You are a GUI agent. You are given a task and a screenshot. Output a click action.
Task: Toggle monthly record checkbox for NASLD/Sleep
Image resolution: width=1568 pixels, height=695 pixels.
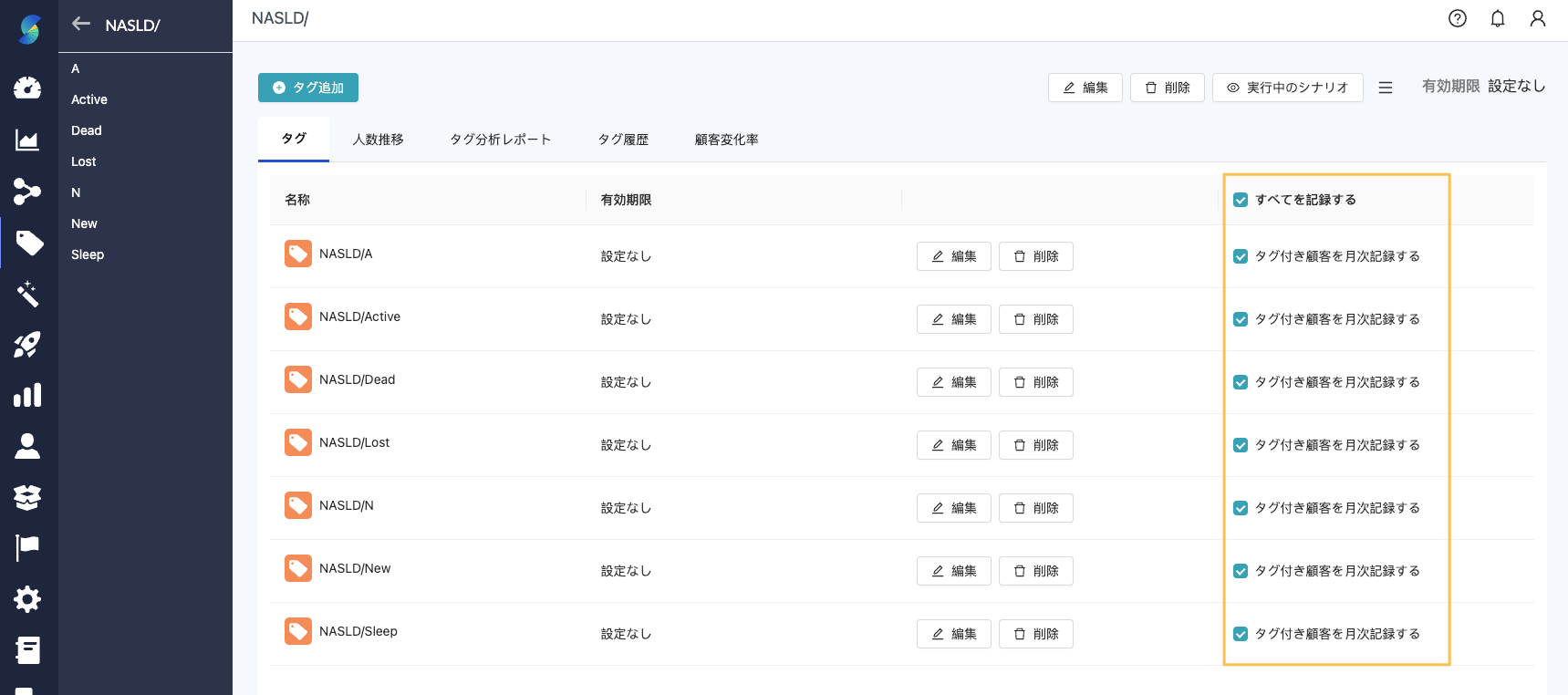[x=1241, y=634]
